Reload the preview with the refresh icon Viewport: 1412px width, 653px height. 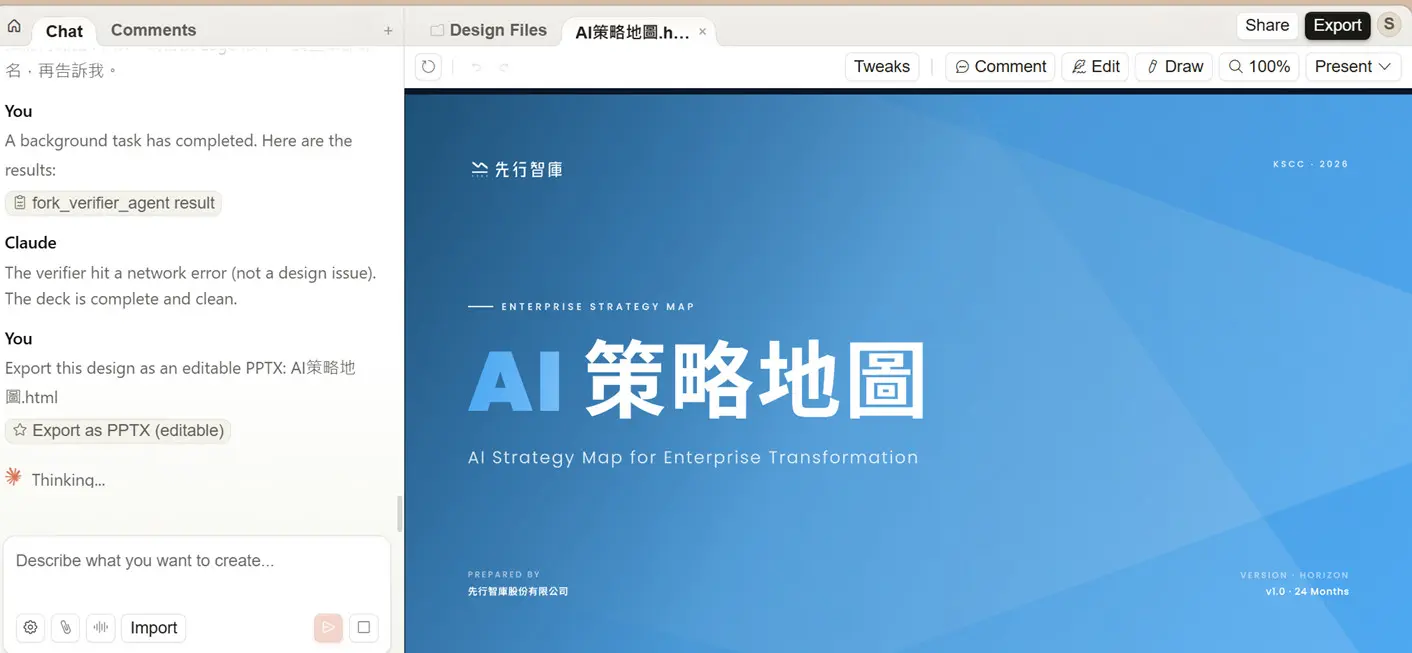click(428, 67)
